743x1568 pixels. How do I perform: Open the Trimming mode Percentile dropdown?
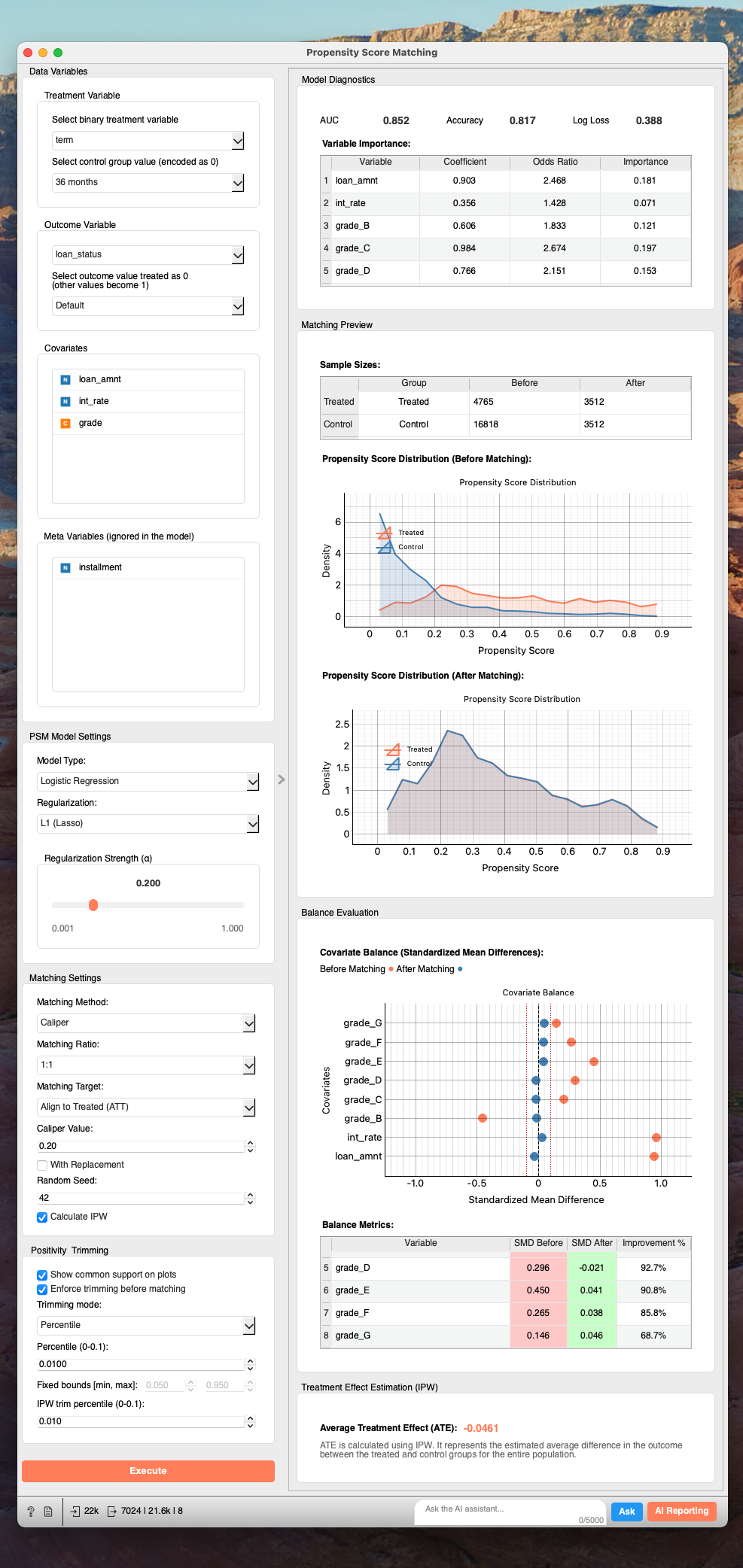[x=147, y=1326]
